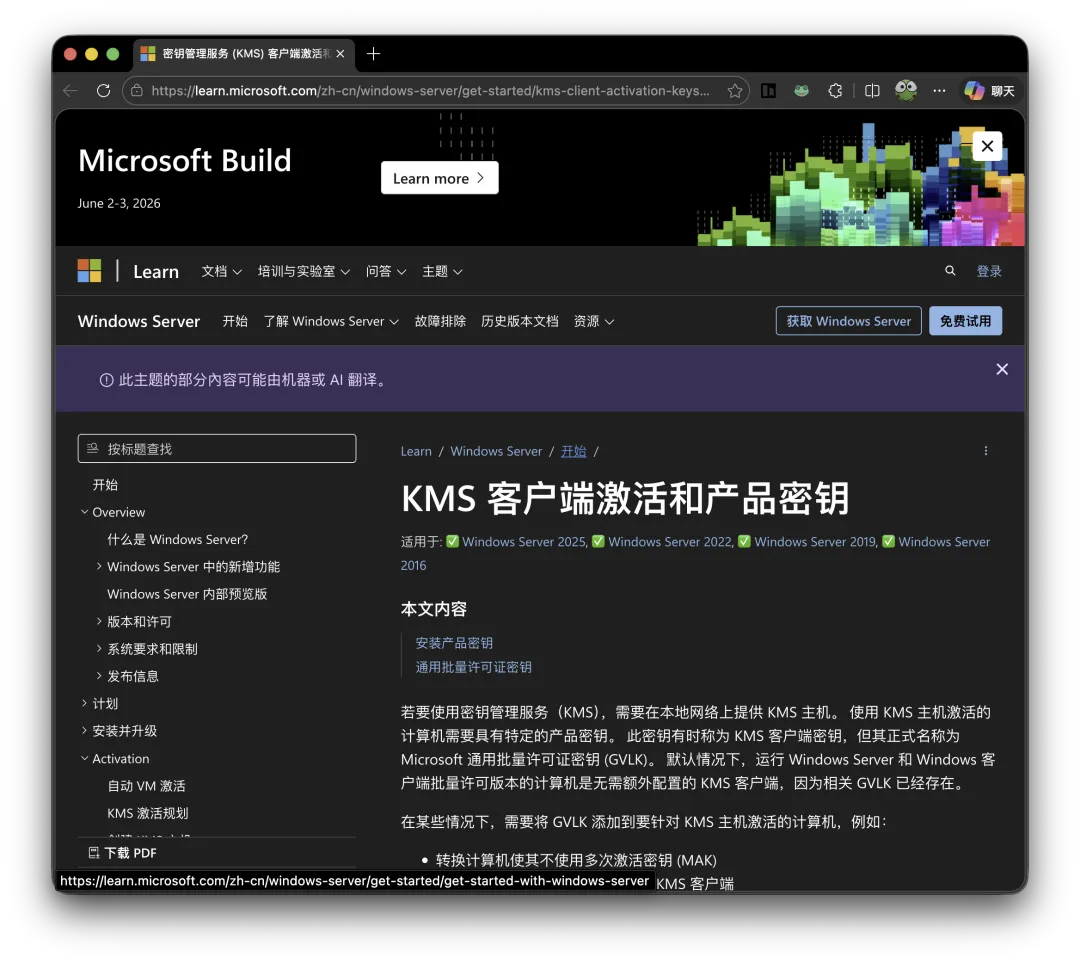1080x963 pixels.
Task: Click 获取 Windows Server button
Action: (x=849, y=321)
